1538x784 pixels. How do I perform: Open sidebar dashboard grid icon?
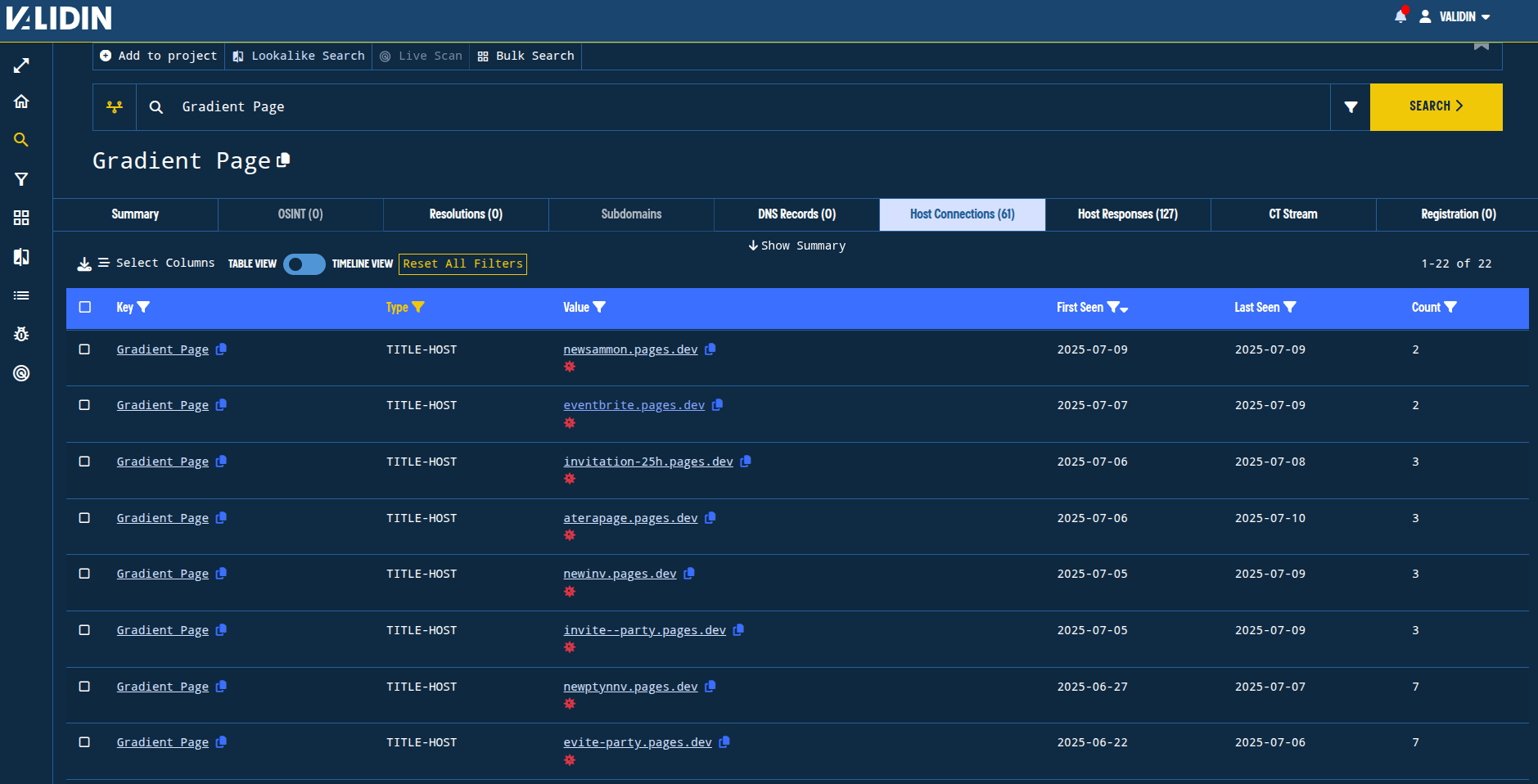pos(21,218)
